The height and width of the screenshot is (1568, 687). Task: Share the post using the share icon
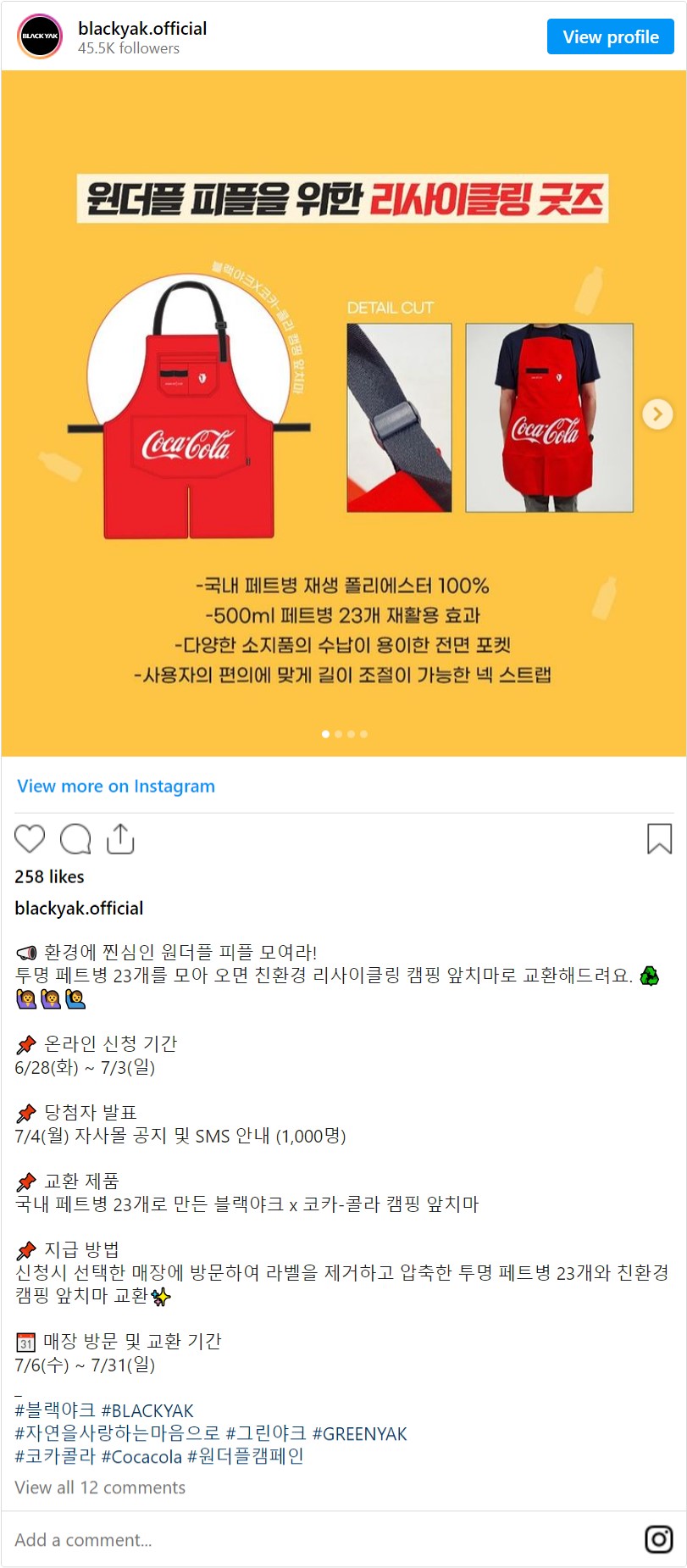(x=120, y=838)
